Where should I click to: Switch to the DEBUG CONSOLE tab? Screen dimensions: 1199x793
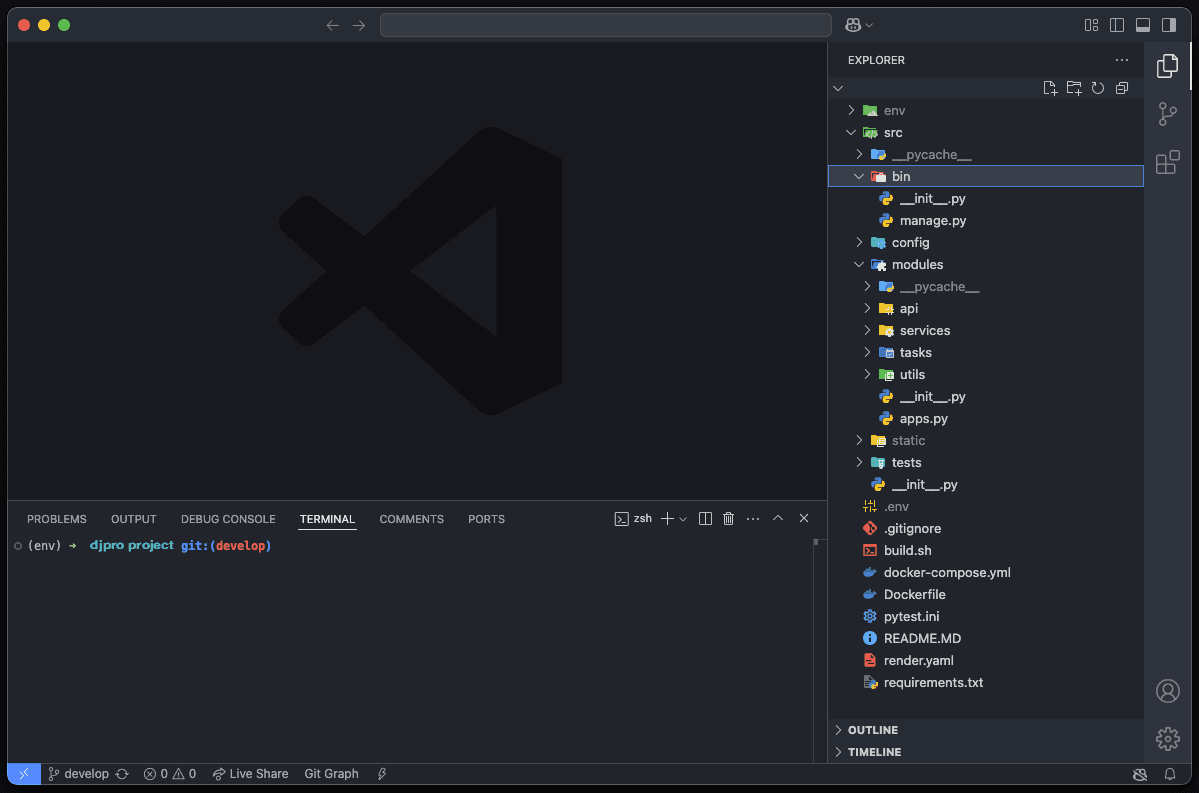pyautogui.click(x=228, y=519)
